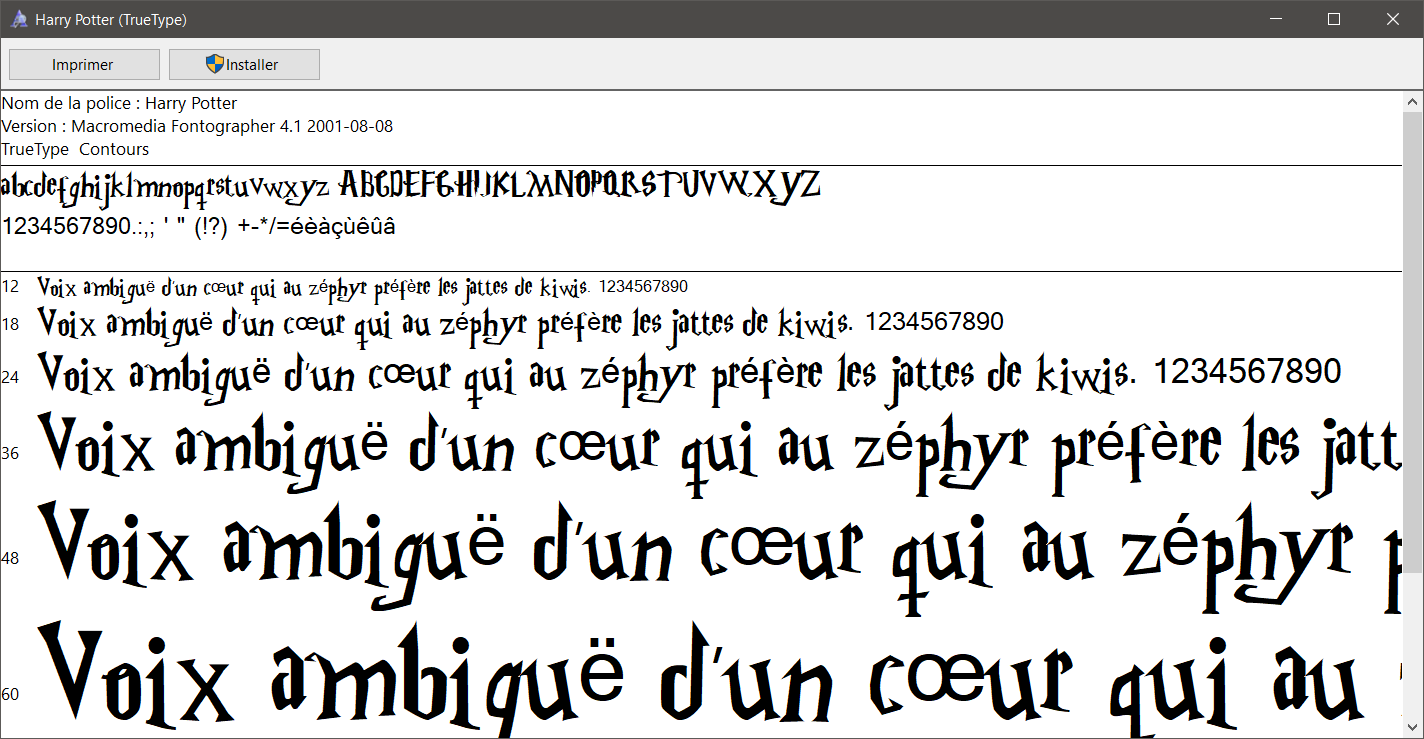
Task: Minimize the Harry Potter font window
Action: 1278,19
